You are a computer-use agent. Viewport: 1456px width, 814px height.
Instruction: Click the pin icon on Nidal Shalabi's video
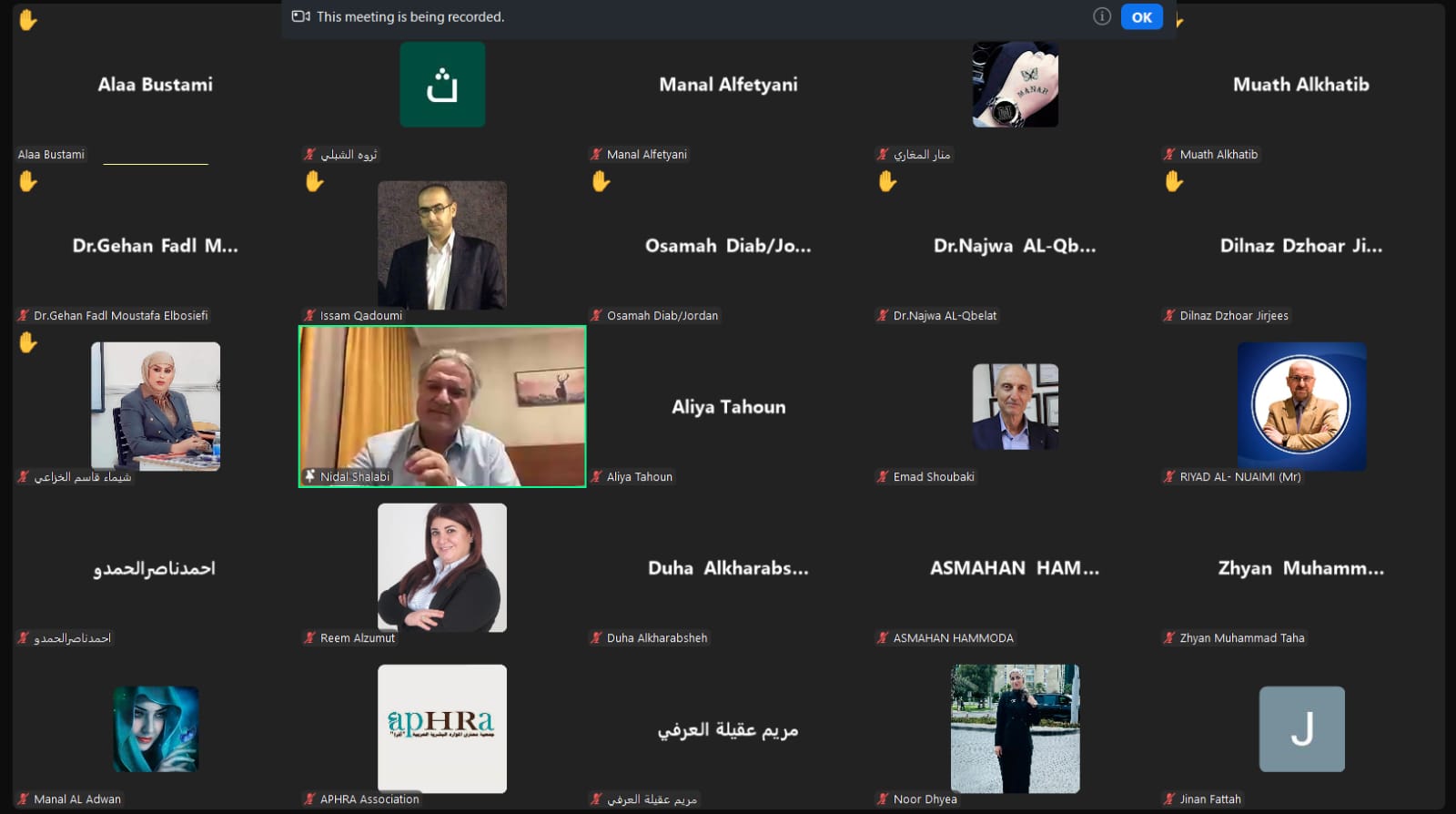point(310,476)
